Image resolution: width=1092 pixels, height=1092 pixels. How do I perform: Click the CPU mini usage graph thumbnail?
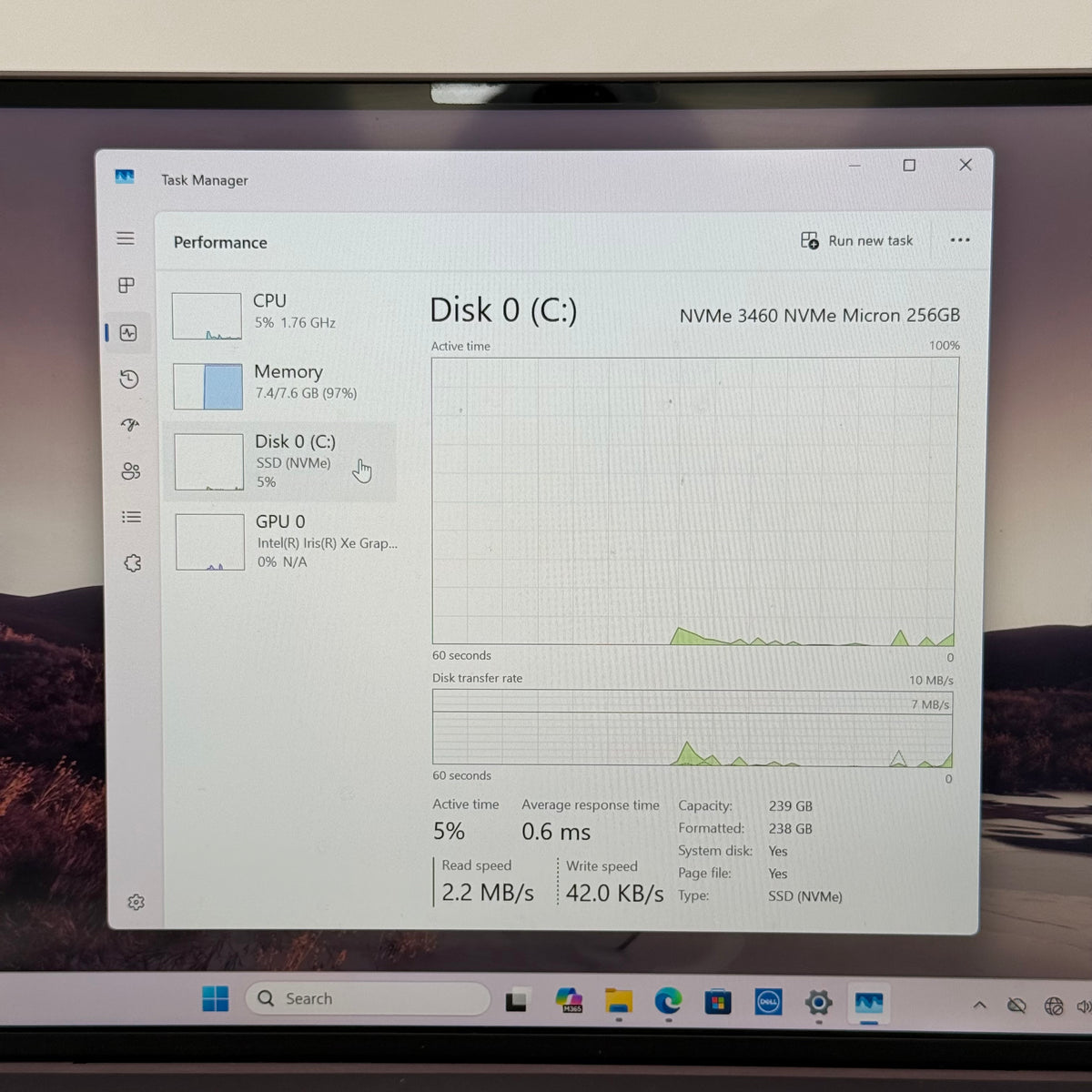(207, 316)
